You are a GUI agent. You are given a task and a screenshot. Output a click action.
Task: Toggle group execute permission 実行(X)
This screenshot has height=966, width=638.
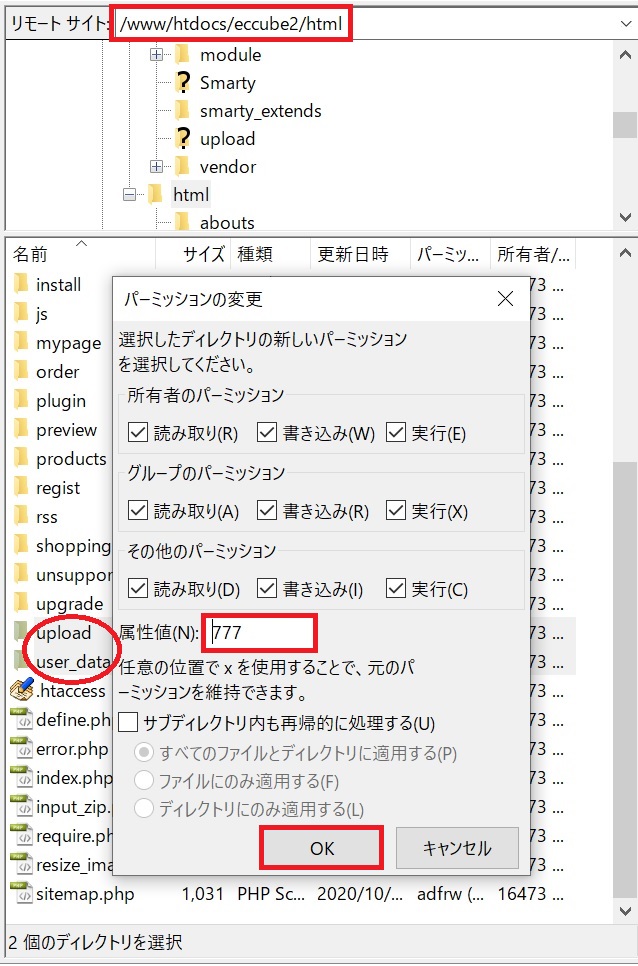pyautogui.click(x=396, y=511)
